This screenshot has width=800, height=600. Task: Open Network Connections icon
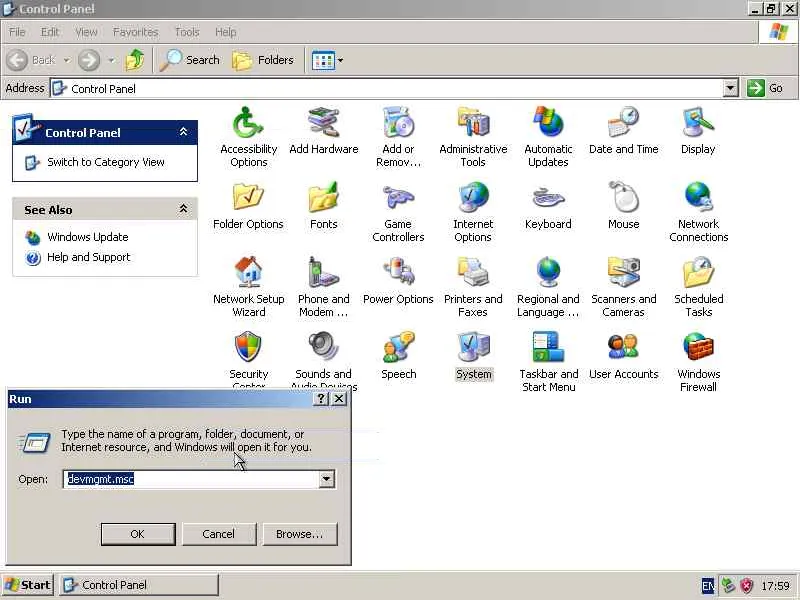698,198
